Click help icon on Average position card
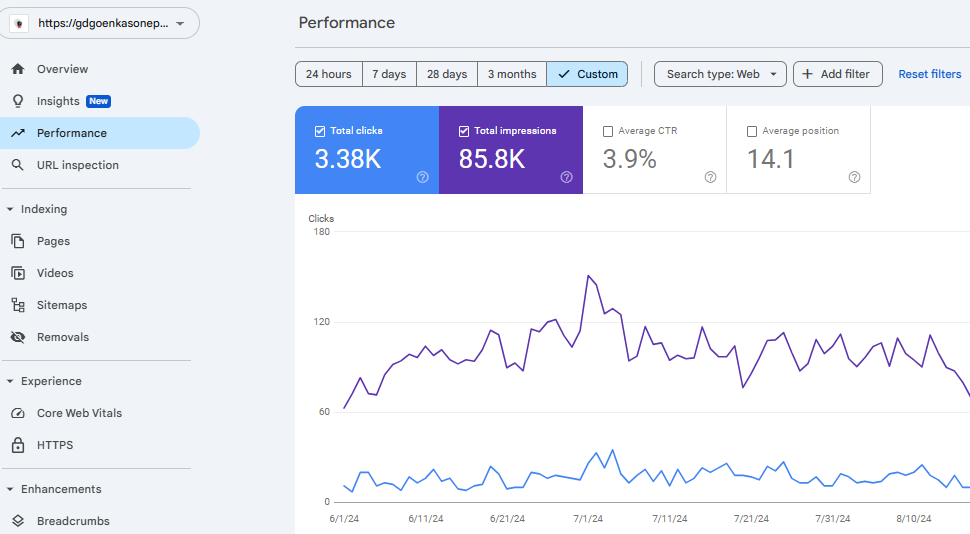 tap(854, 177)
